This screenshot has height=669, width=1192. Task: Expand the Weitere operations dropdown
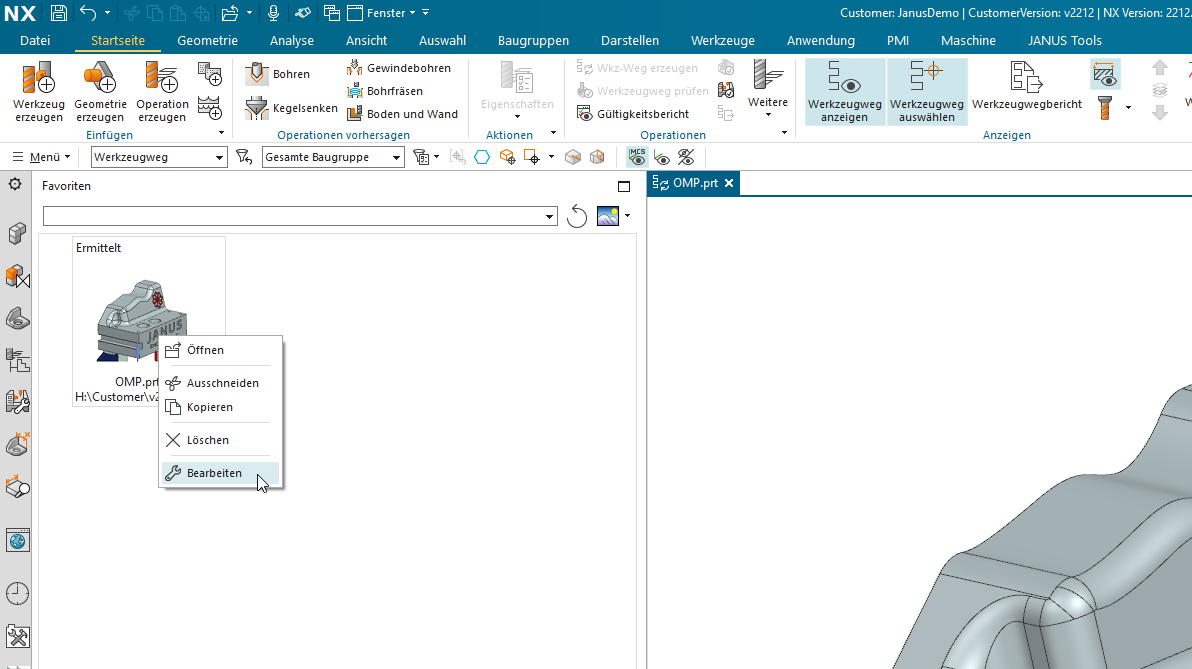point(768,89)
